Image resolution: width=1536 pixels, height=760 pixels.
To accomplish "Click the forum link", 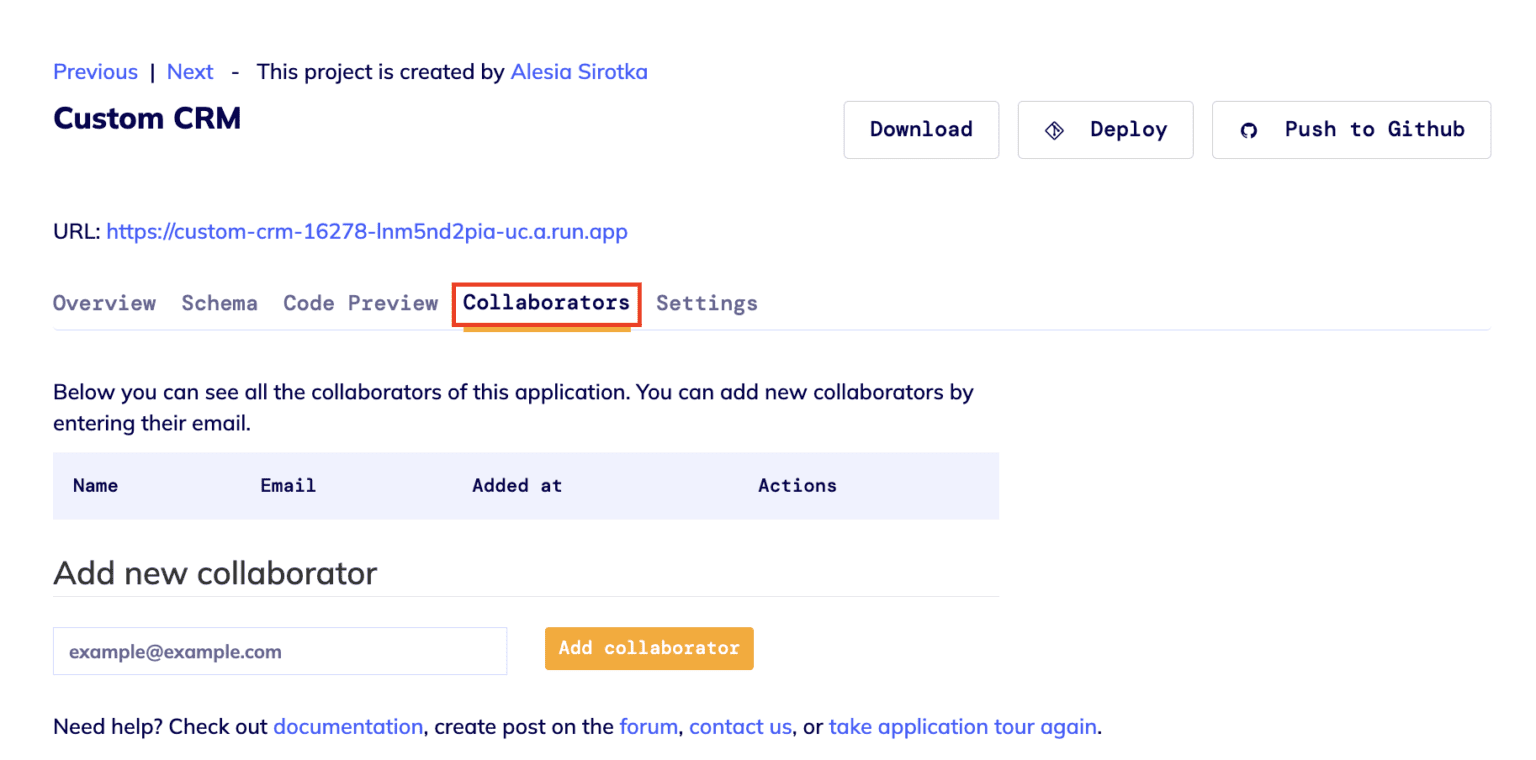I will pos(649,726).
